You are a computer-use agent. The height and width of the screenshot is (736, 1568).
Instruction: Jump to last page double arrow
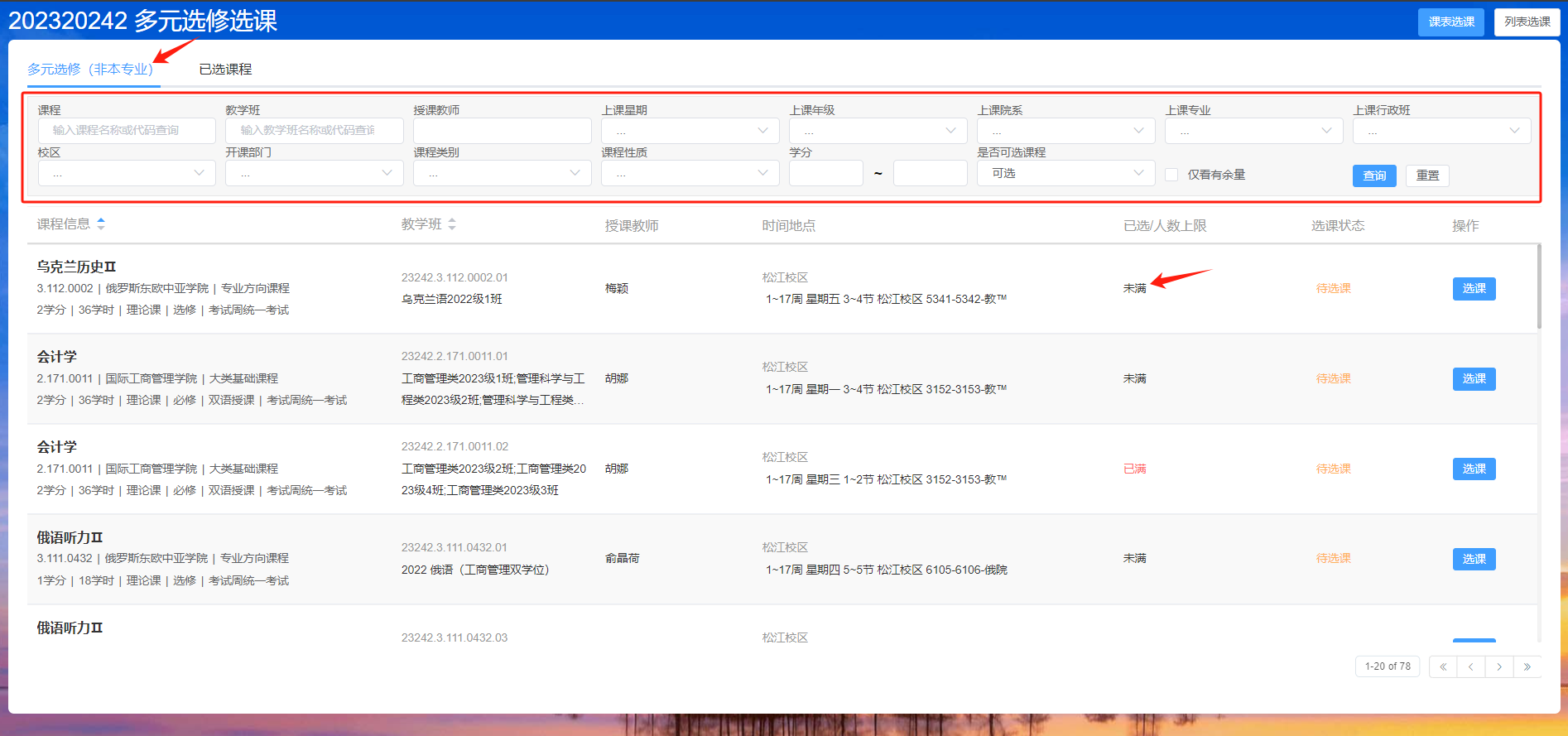[1527, 666]
